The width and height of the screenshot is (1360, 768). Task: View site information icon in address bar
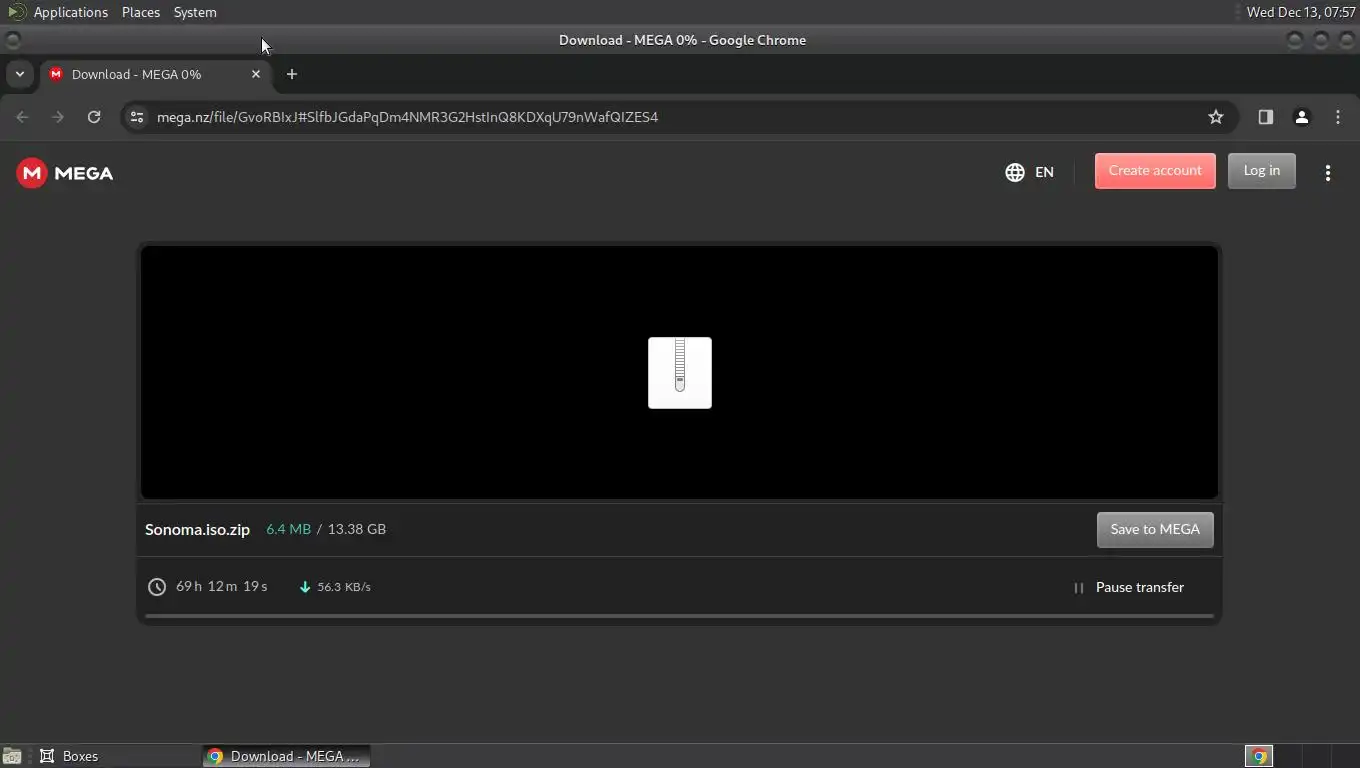pos(137,117)
